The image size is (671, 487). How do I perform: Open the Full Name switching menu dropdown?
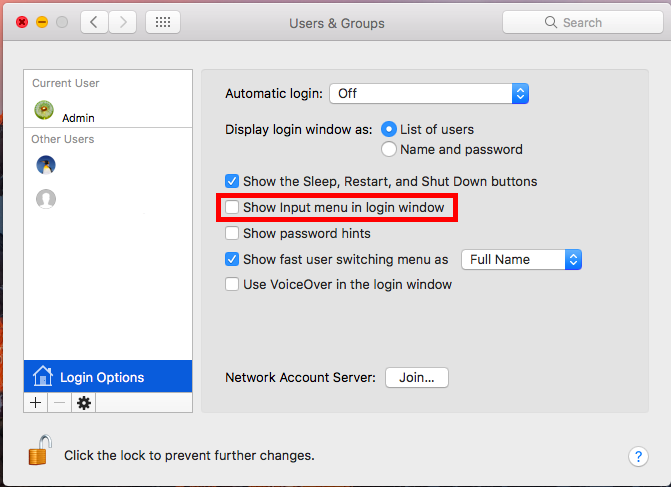[x=521, y=260]
